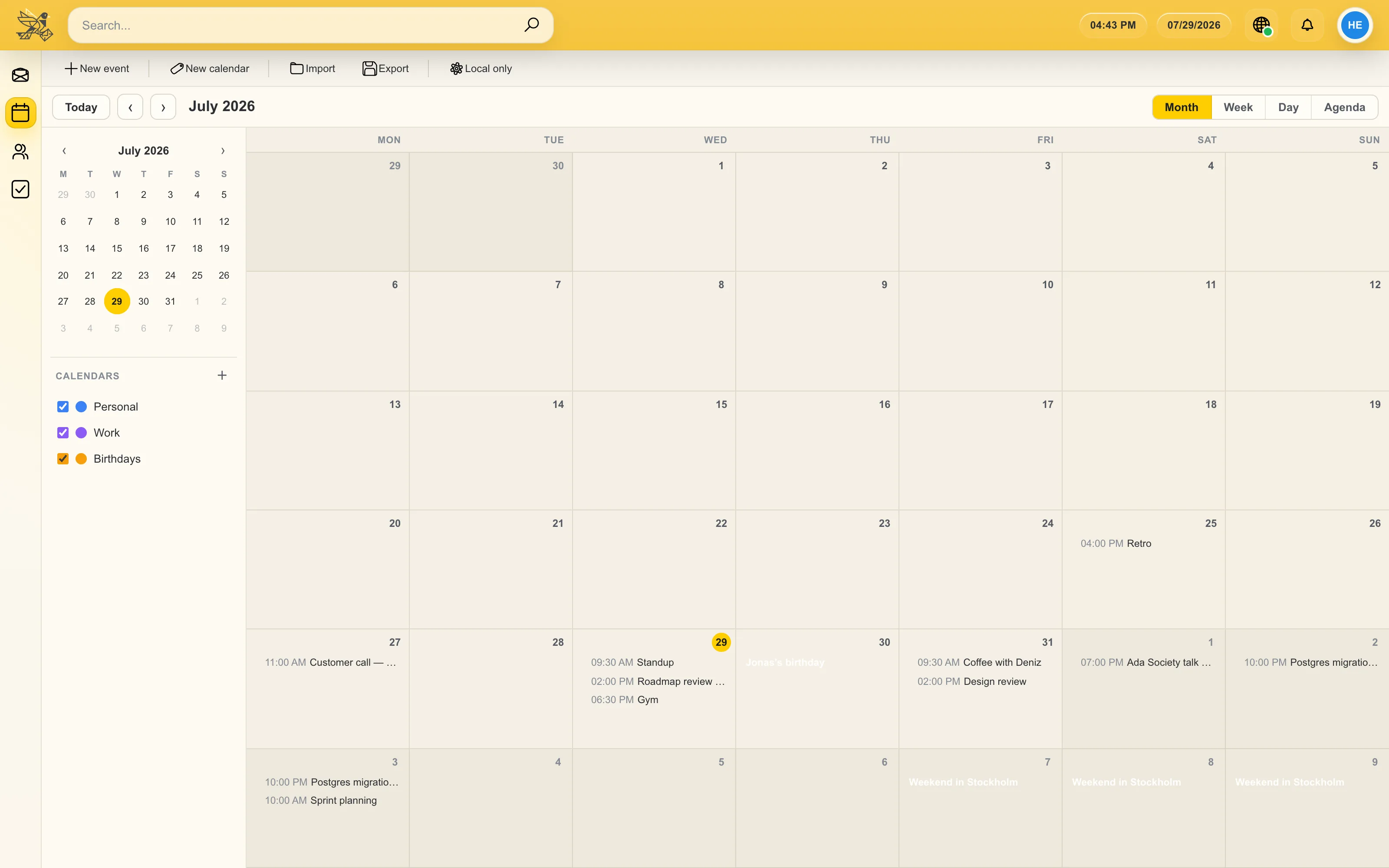Click the Import label in the toolbar
Viewport: 1389px width, 868px height.
(320, 68)
